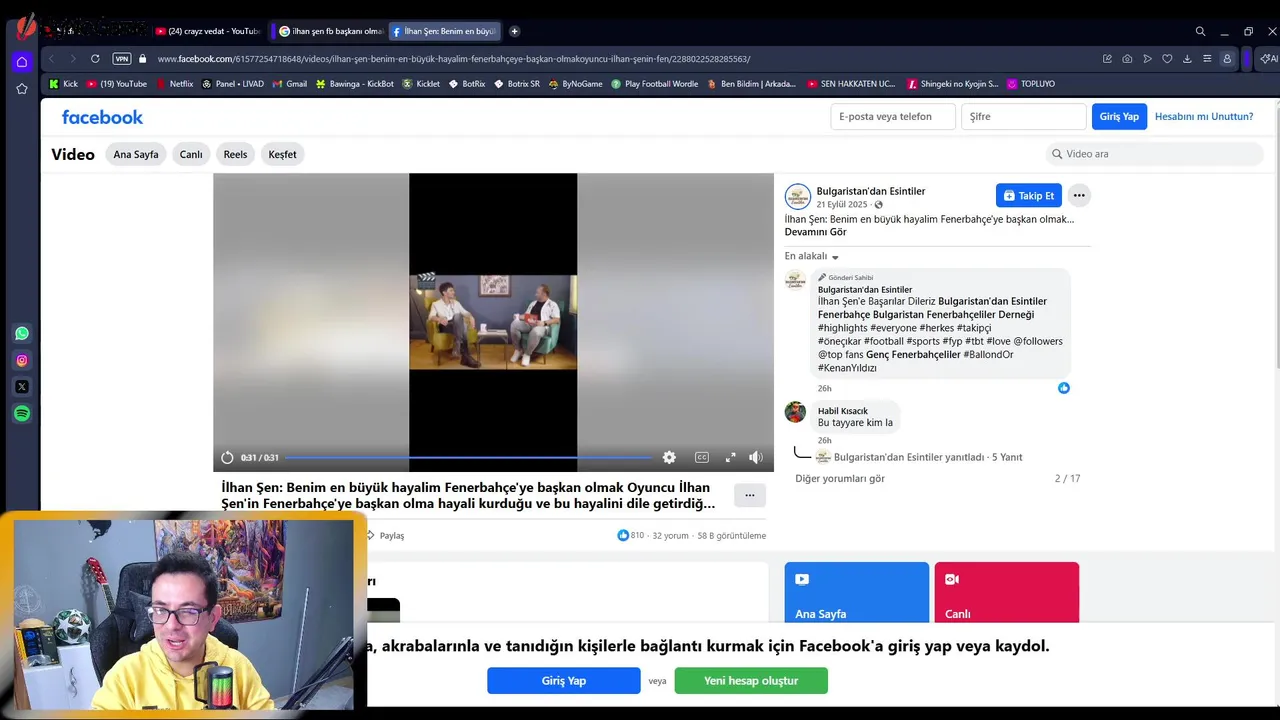Open the TOPLUYO bookmark
The width and height of the screenshot is (1280, 720).
(x=1031, y=84)
